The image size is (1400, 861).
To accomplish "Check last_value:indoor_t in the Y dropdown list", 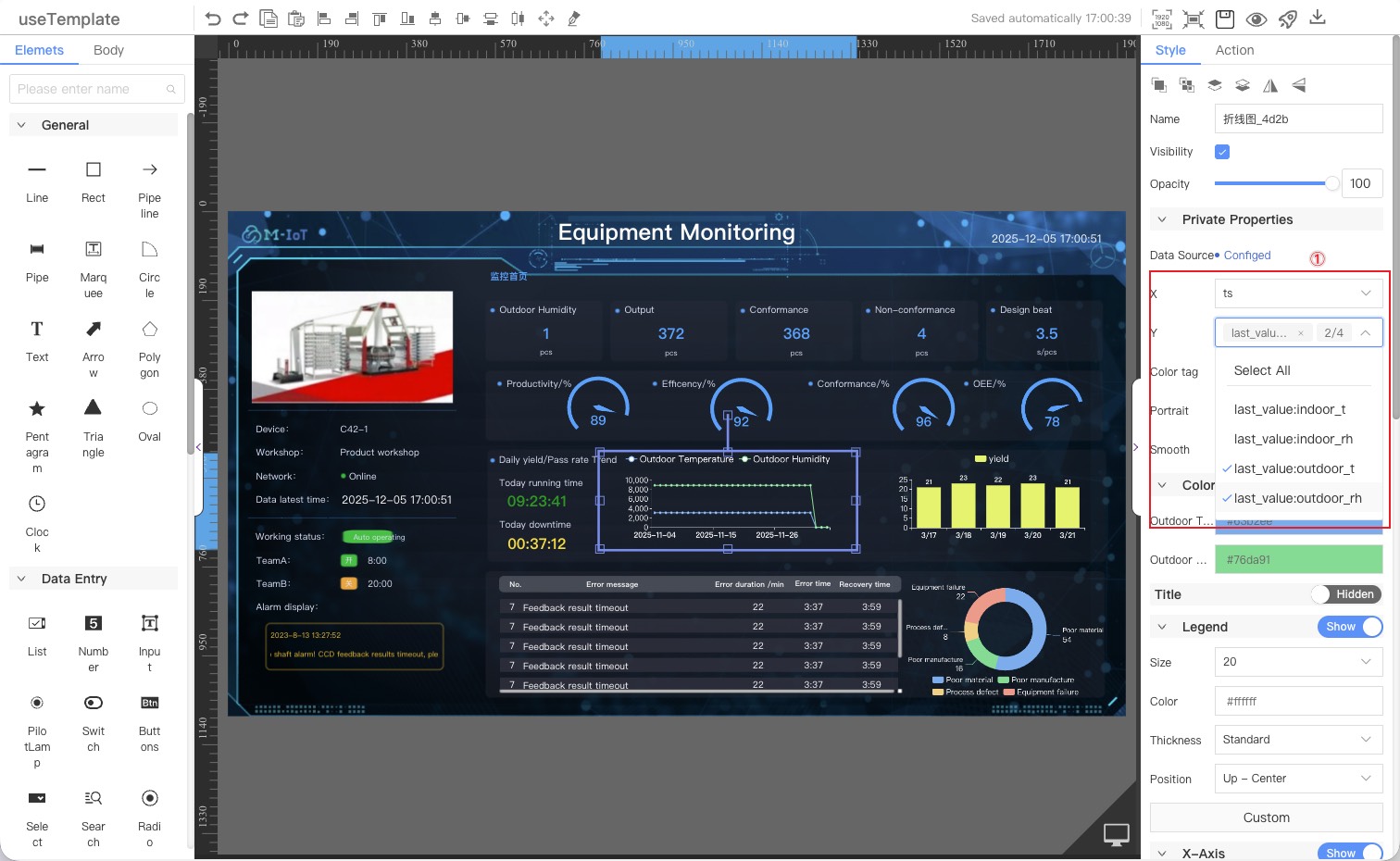I will [1289, 408].
